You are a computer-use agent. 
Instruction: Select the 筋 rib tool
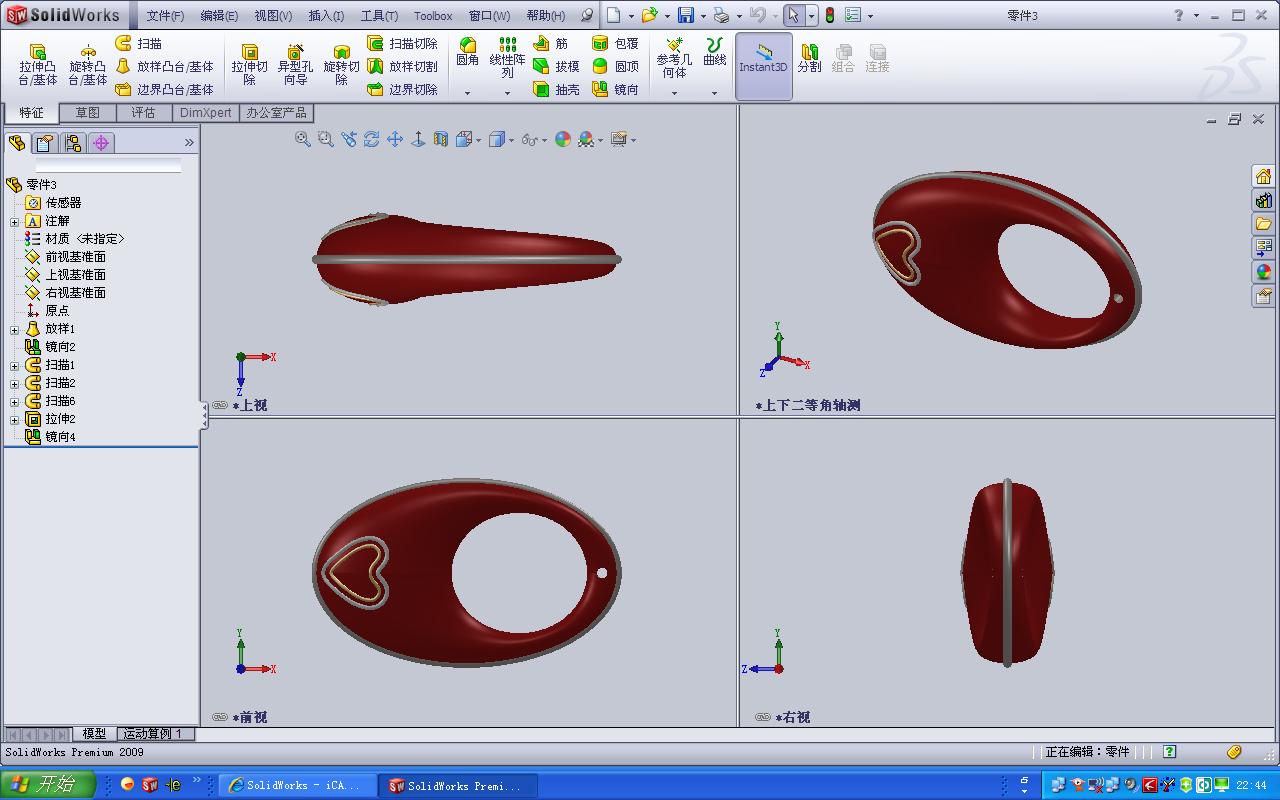coord(551,43)
